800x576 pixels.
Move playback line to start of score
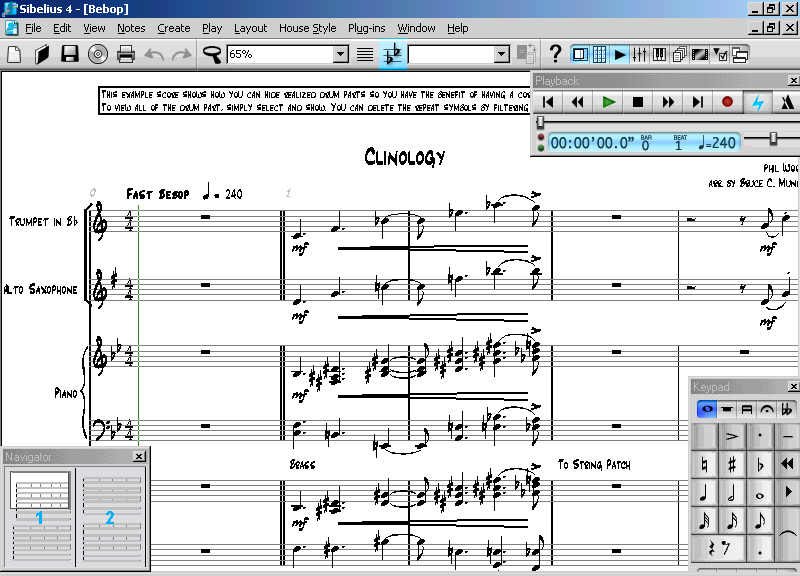click(548, 102)
